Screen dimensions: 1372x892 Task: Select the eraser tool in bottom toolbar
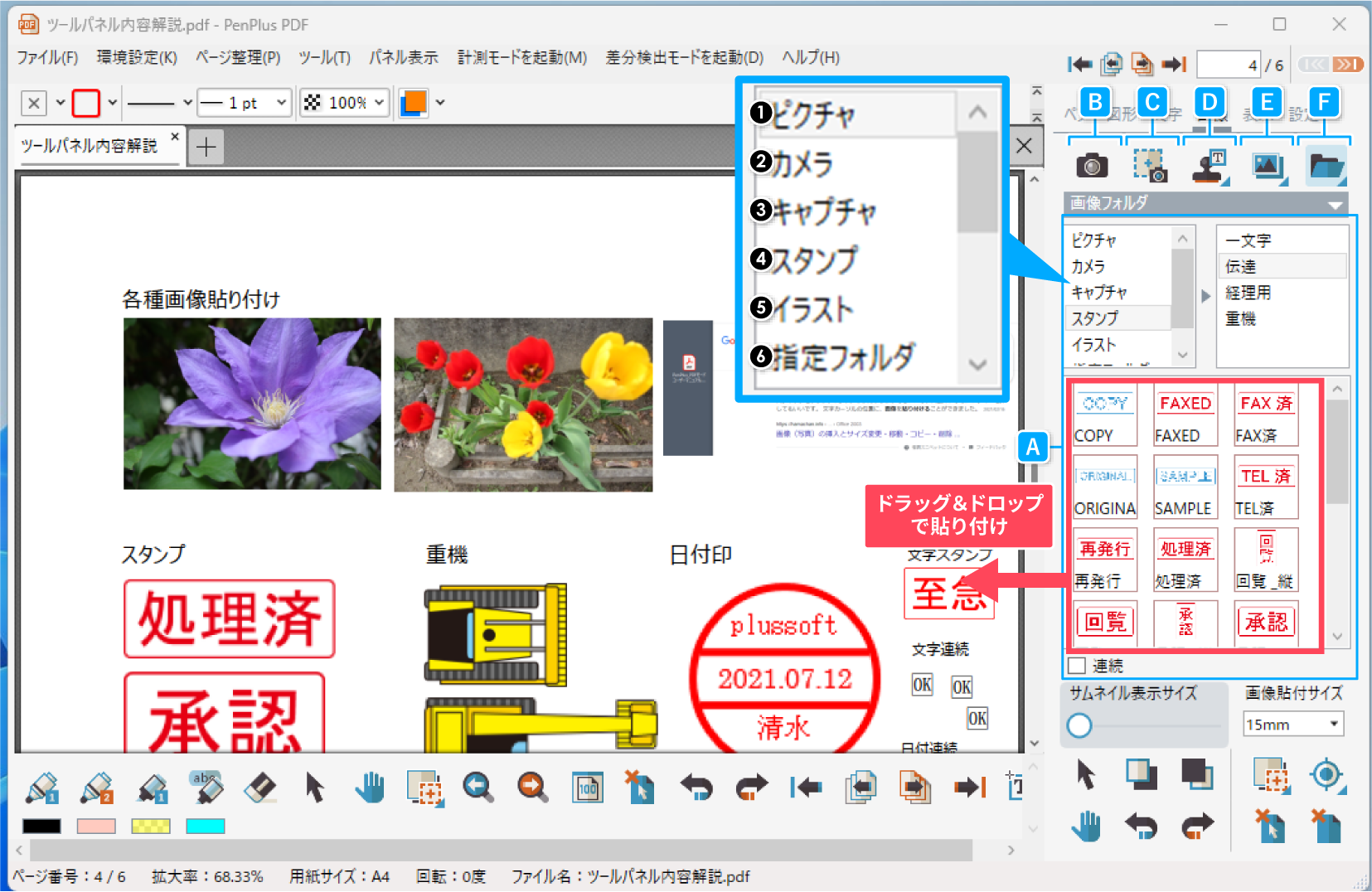[x=260, y=788]
